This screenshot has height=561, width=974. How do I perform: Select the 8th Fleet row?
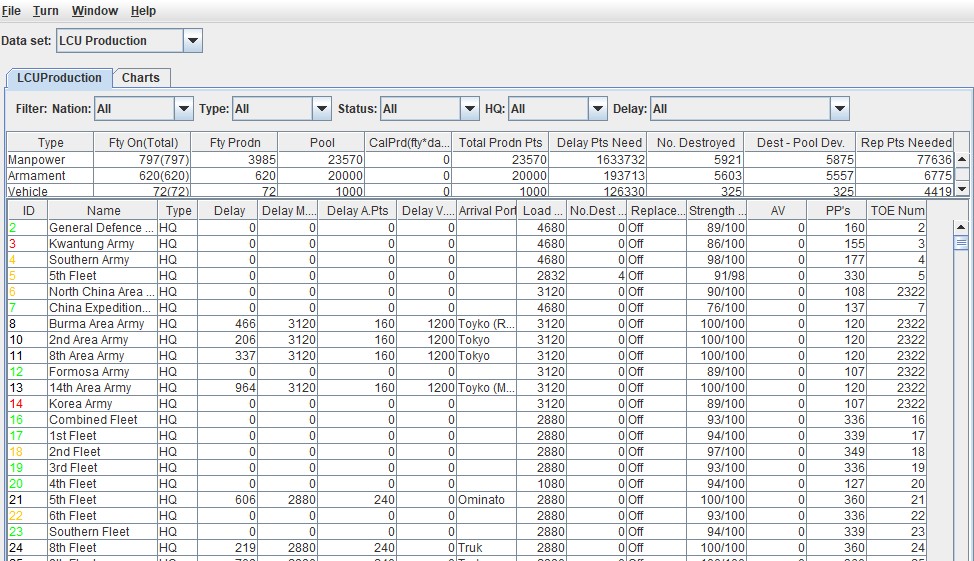(x=467, y=548)
